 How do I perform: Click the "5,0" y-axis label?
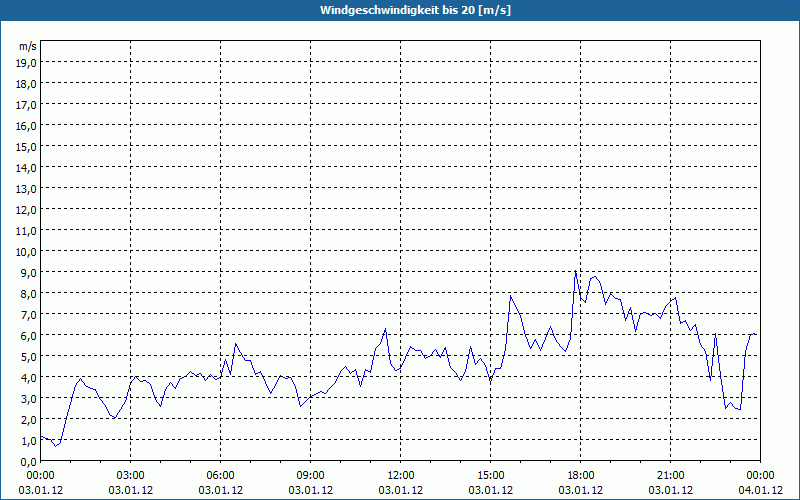point(29,357)
